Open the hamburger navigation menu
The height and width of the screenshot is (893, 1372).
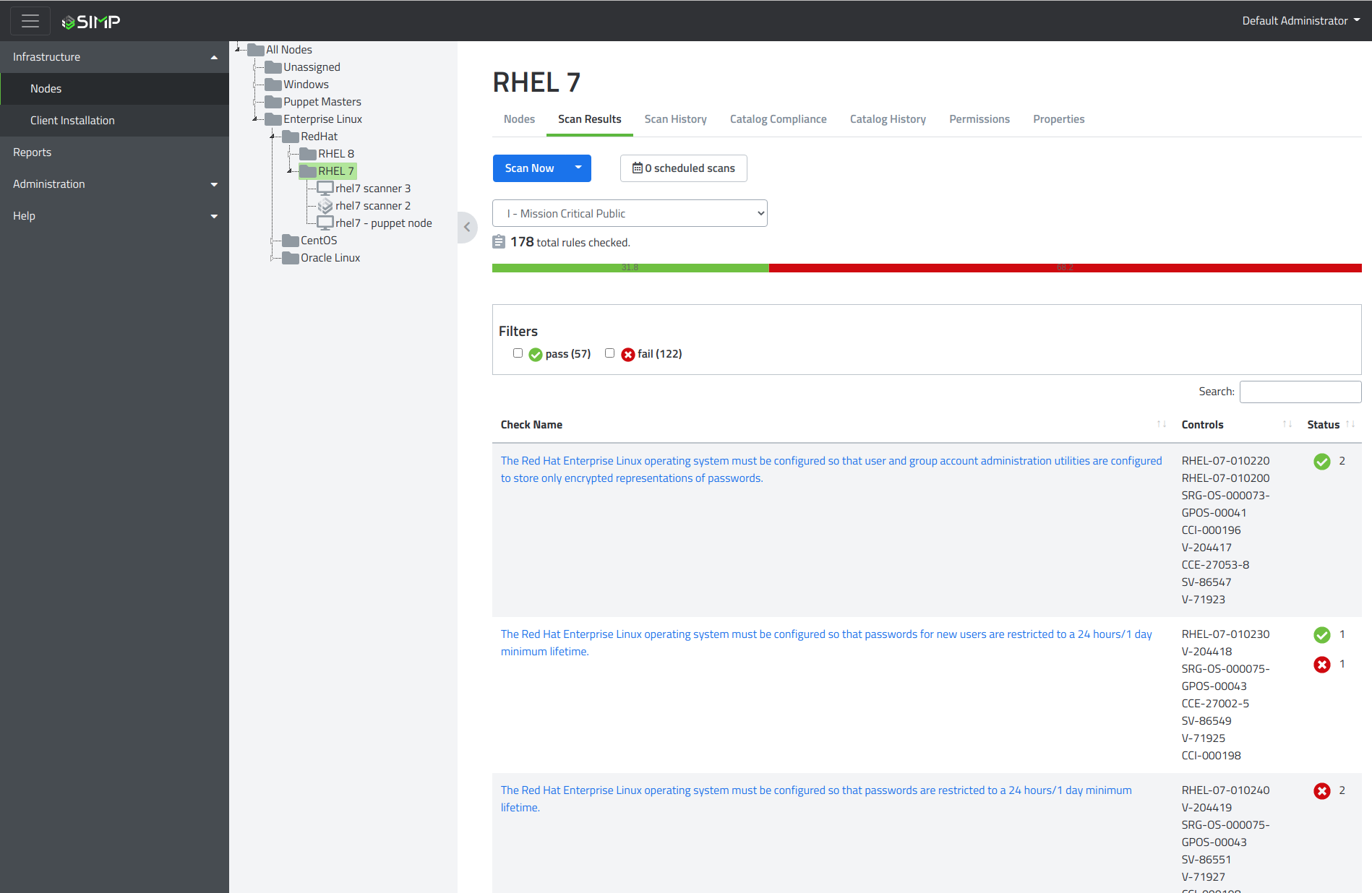(x=30, y=21)
